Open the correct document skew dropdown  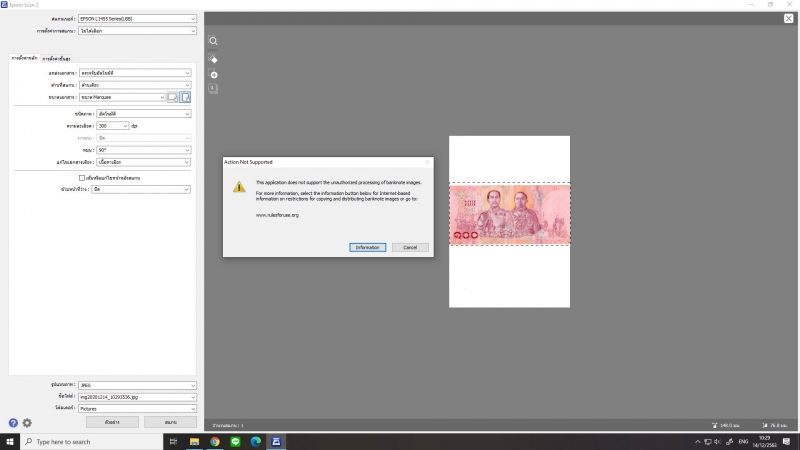point(144,162)
